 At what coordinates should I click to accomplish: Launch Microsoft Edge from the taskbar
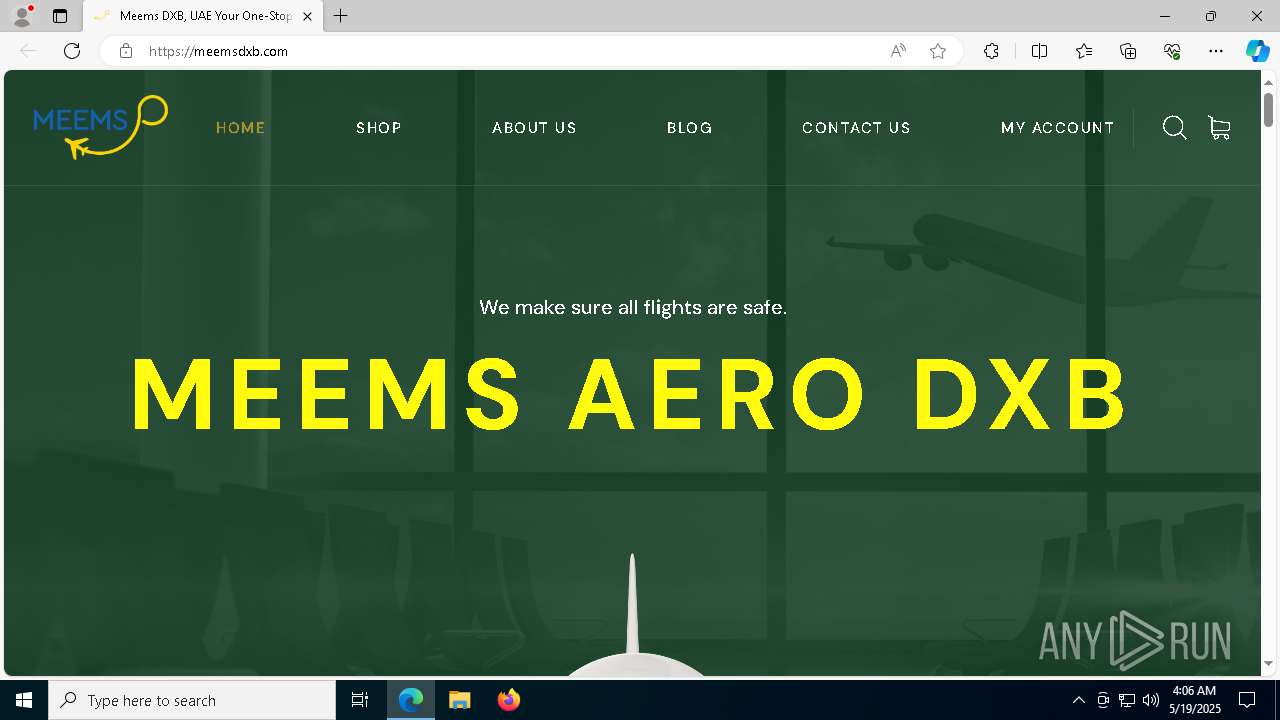click(x=411, y=700)
